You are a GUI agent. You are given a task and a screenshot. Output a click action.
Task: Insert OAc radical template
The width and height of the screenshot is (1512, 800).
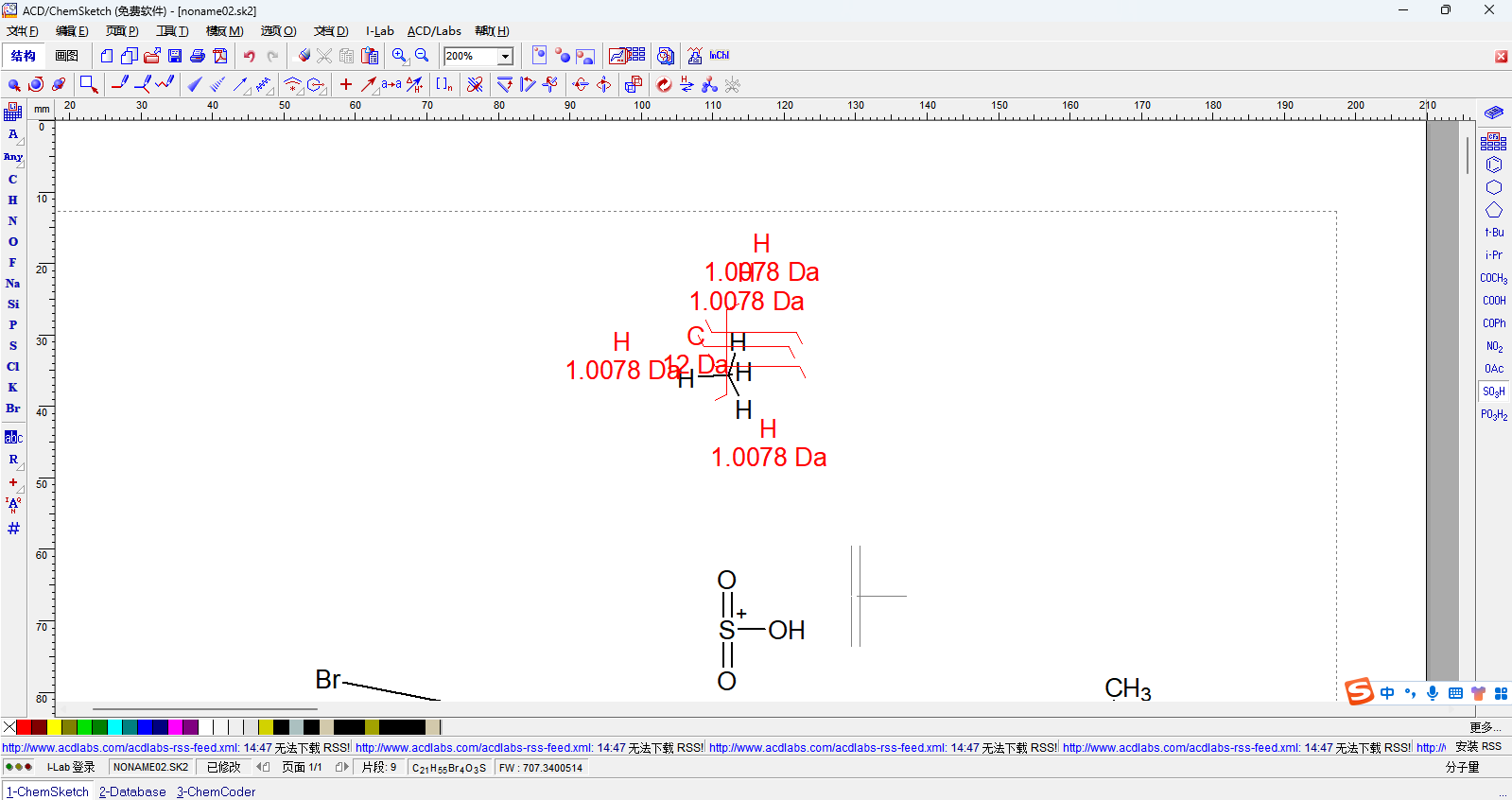(1494, 369)
